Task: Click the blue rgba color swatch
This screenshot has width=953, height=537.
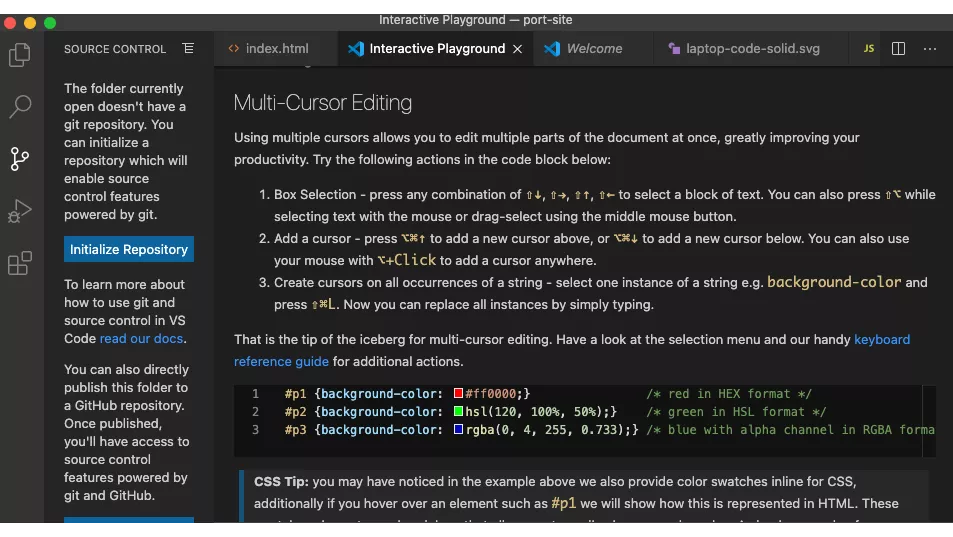Action: (458, 430)
